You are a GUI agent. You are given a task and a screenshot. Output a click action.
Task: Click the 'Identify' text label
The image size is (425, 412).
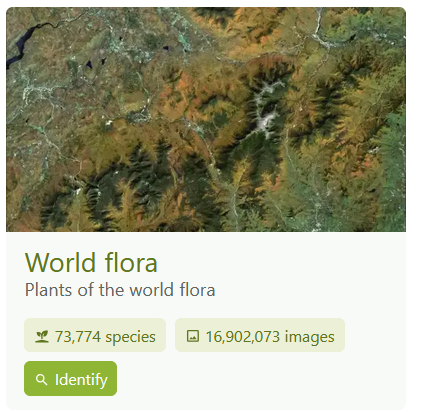point(81,380)
